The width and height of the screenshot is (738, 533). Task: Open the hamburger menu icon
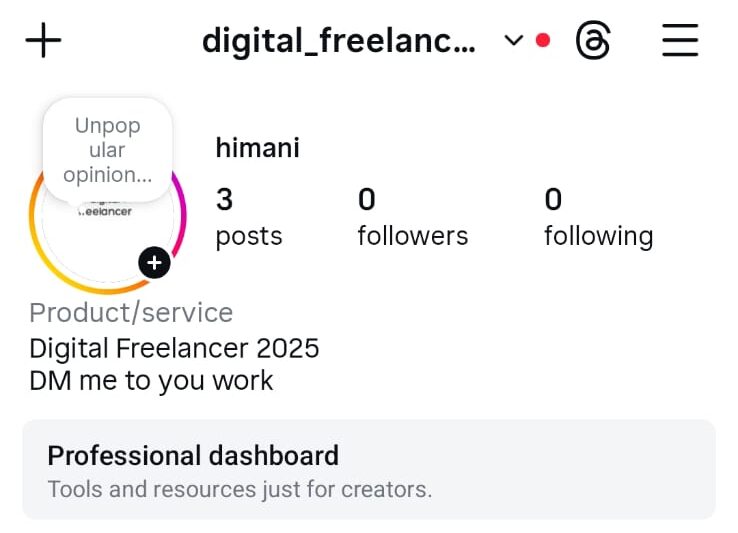pyautogui.click(x=680, y=41)
